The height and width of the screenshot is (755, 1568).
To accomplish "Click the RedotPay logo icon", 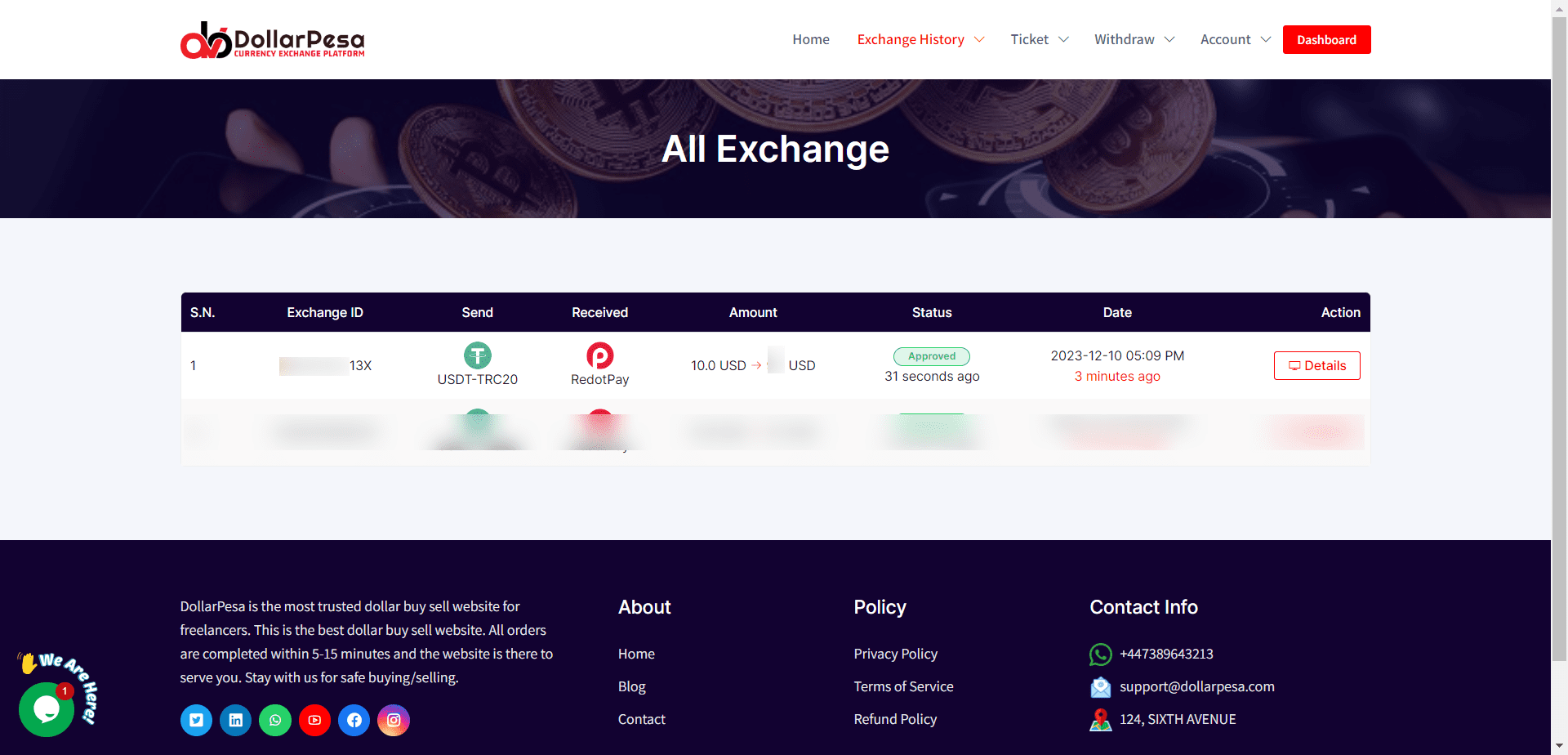I will pyautogui.click(x=600, y=355).
